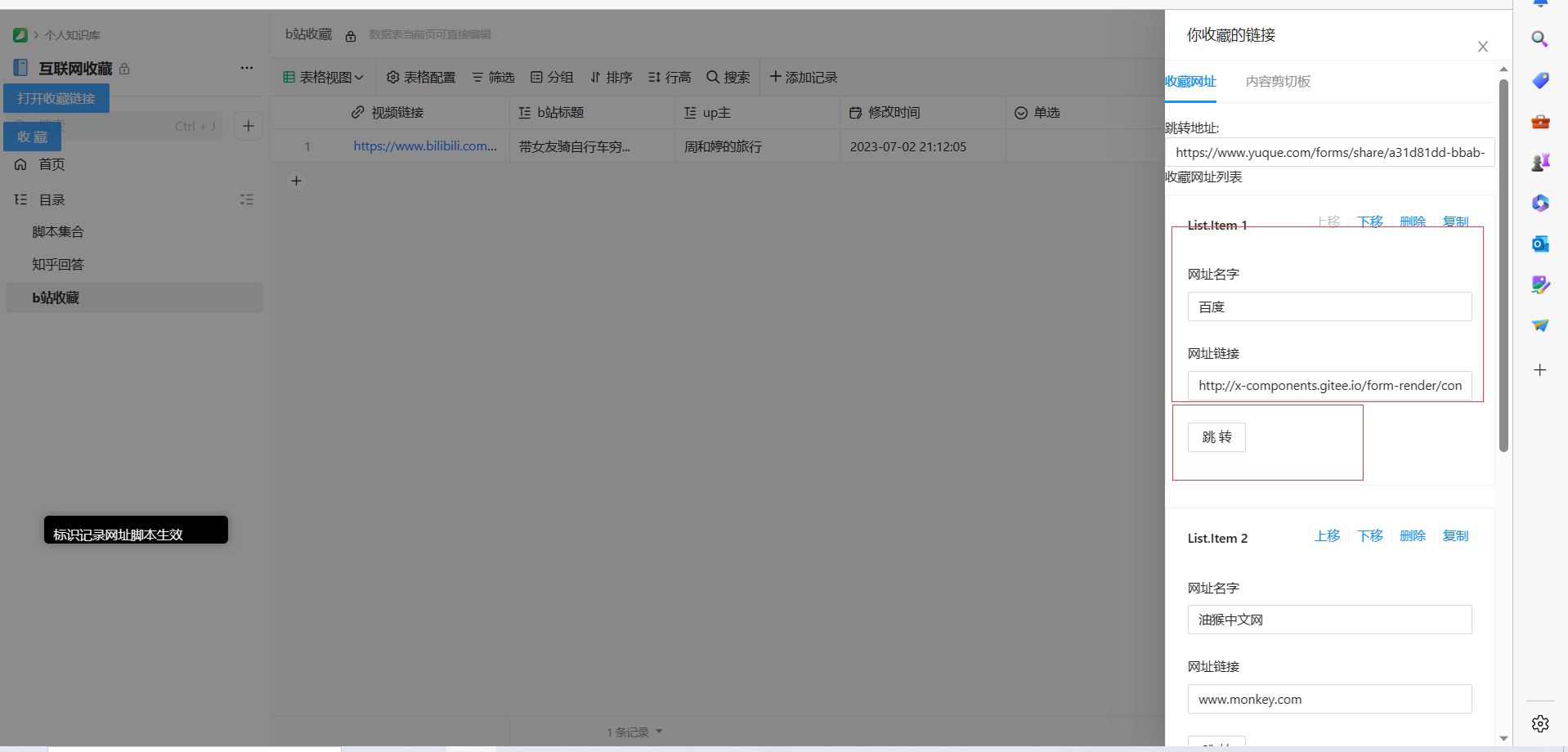Expand the 1 条记录 footer dropdown
This screenshot has width=1568, height=752.
(634, 732)
